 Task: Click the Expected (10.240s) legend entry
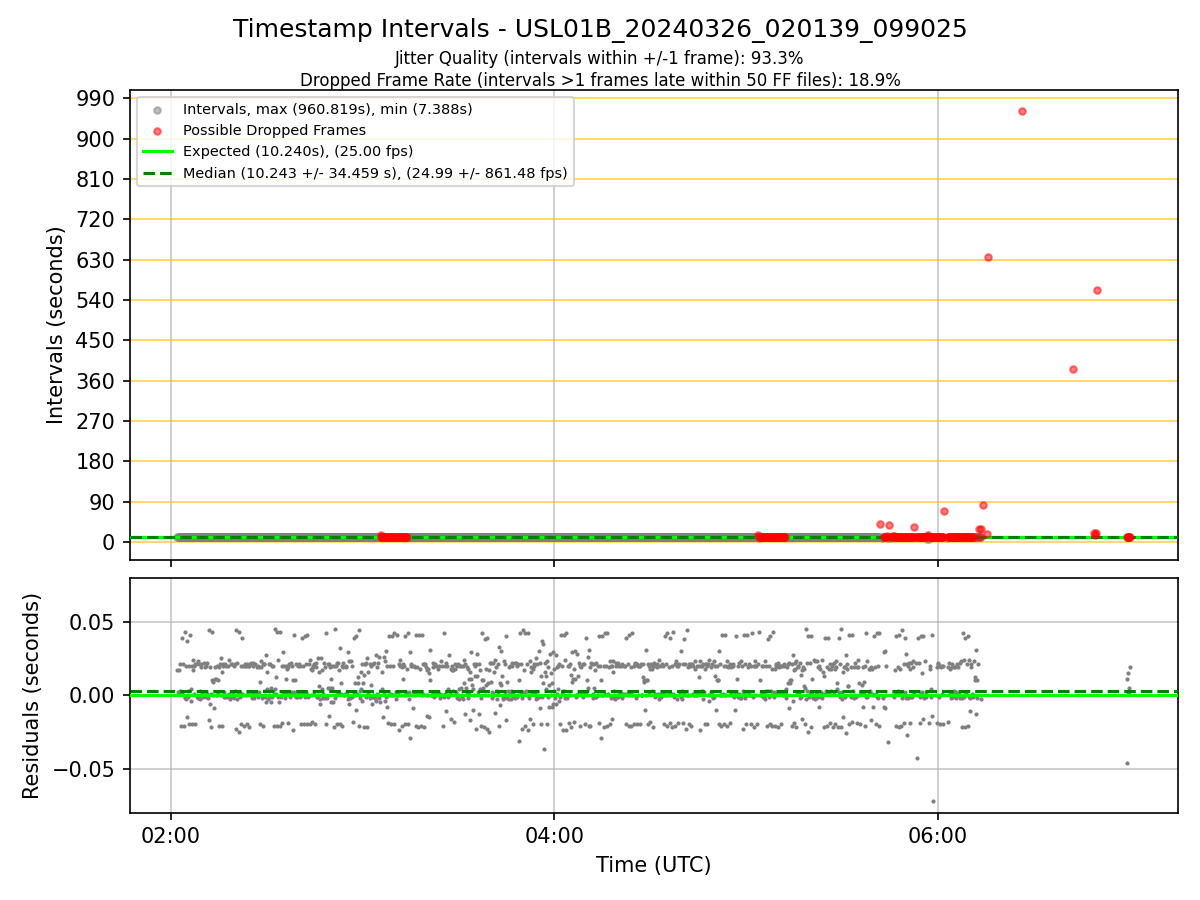click(x=298, y=152)
